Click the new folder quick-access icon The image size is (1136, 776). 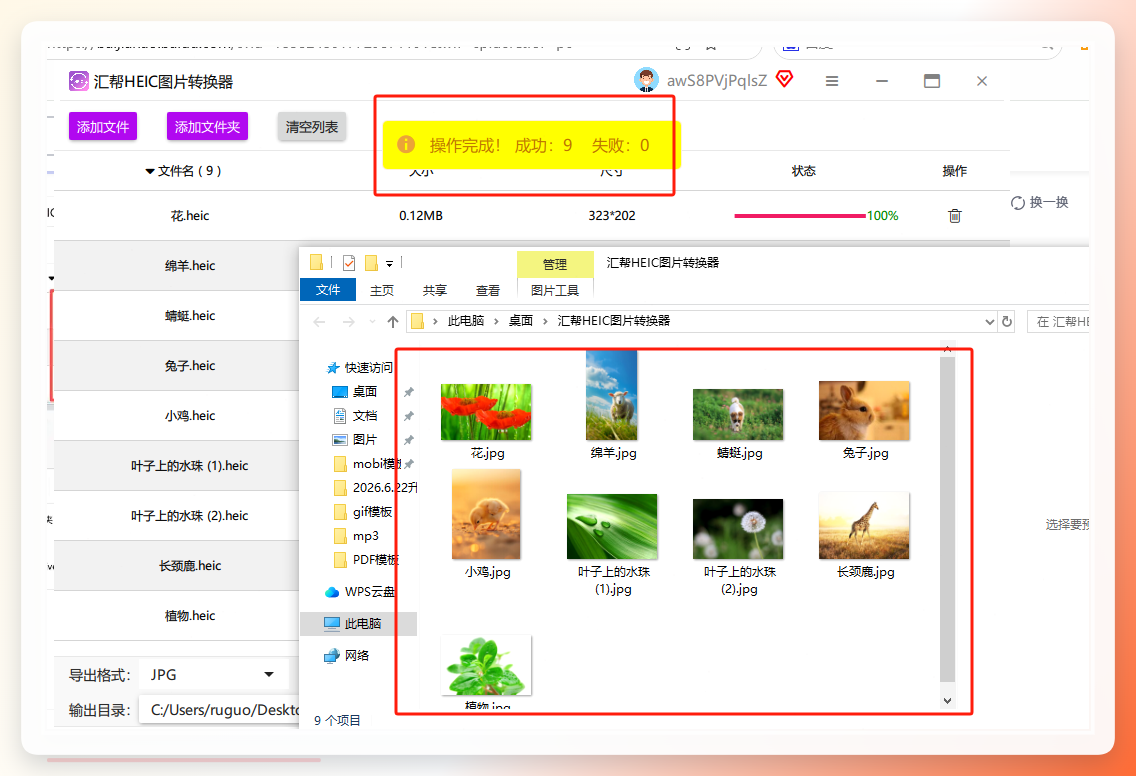click(372, 263)
